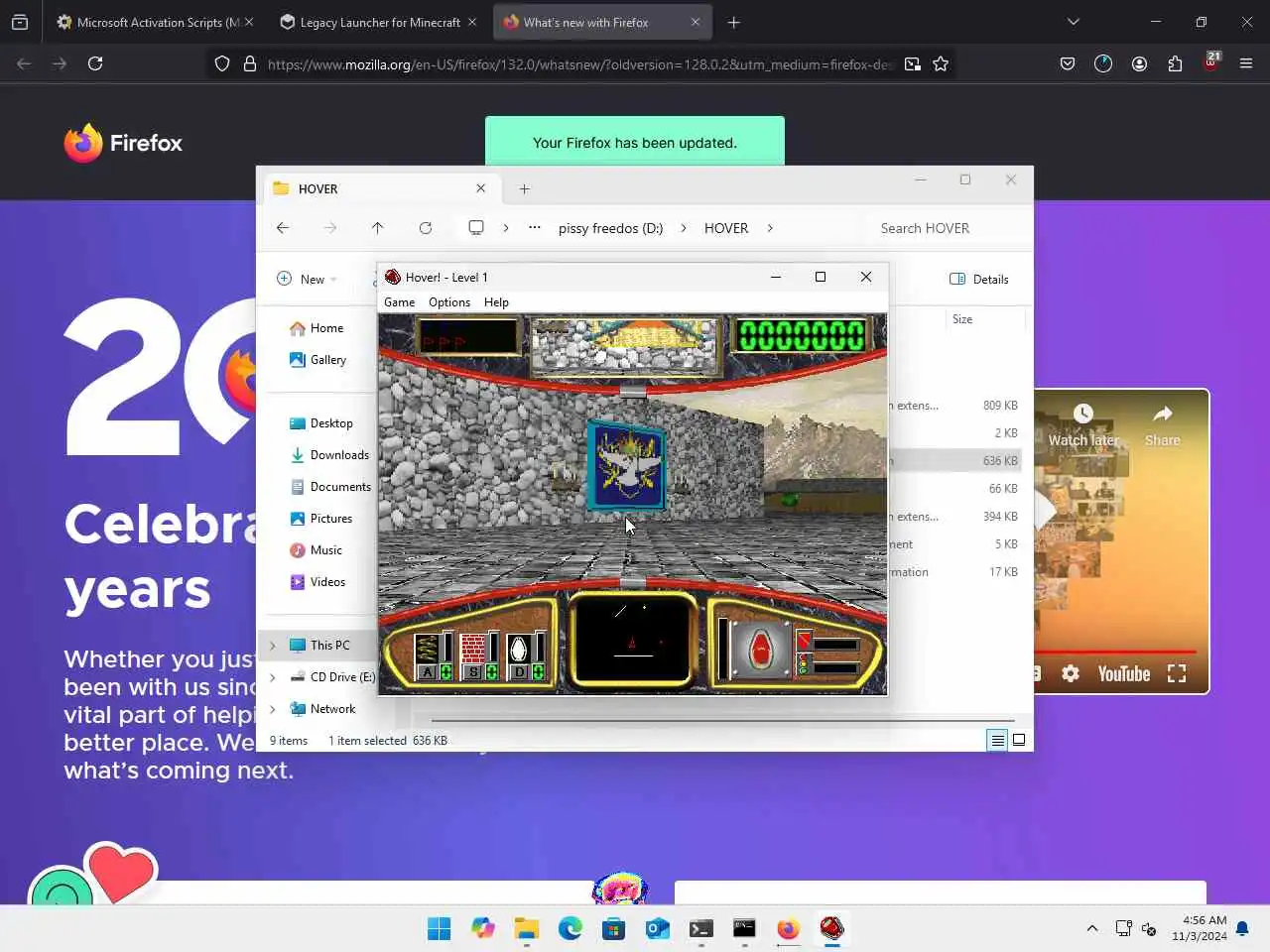Image resolution: width=1270 pixels, height=952 pixels.
Task: Open Gallery in Explorer sidebar
Action: click(x=317, y=360)
